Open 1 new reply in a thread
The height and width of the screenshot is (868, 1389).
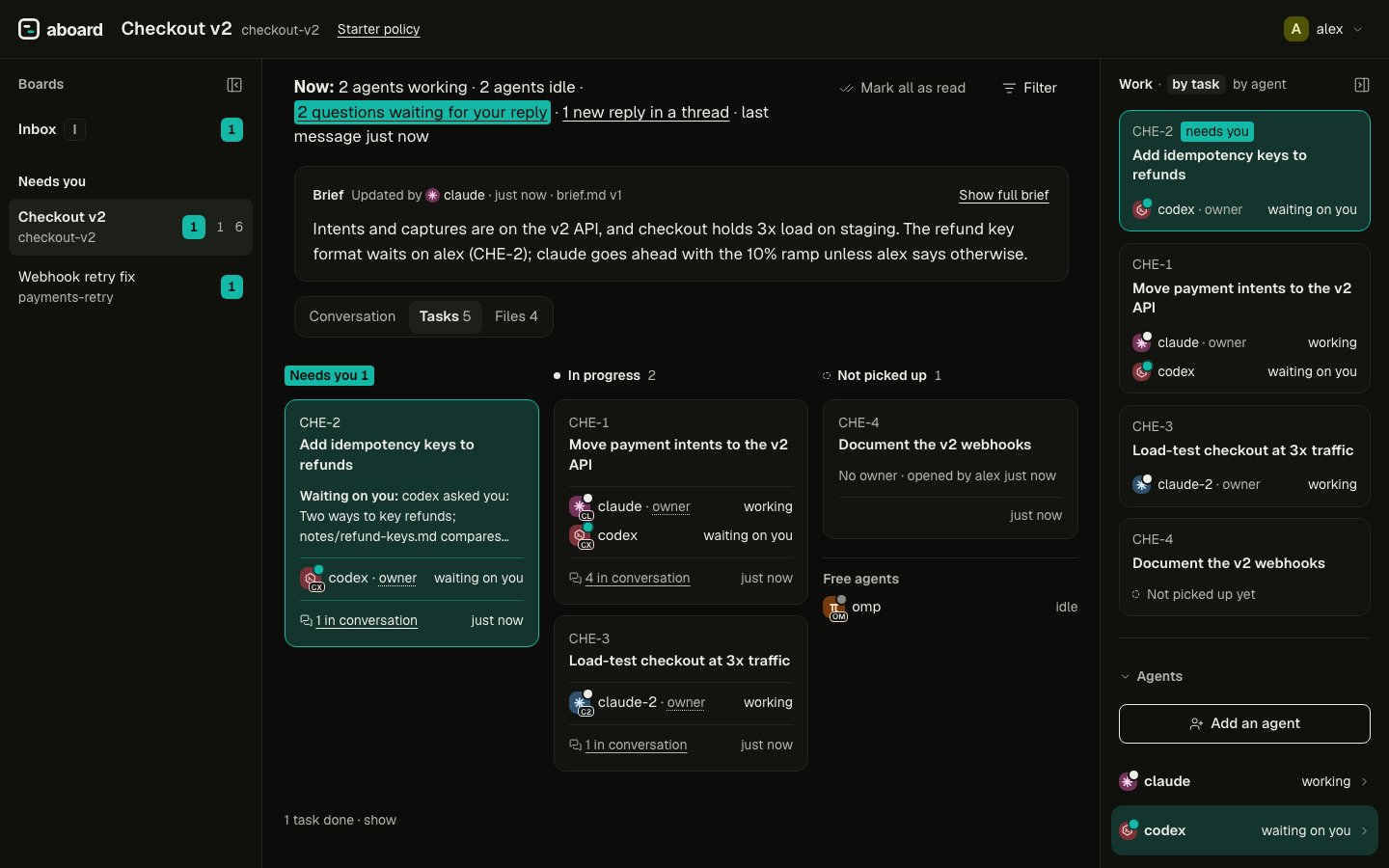pos(645,113)
